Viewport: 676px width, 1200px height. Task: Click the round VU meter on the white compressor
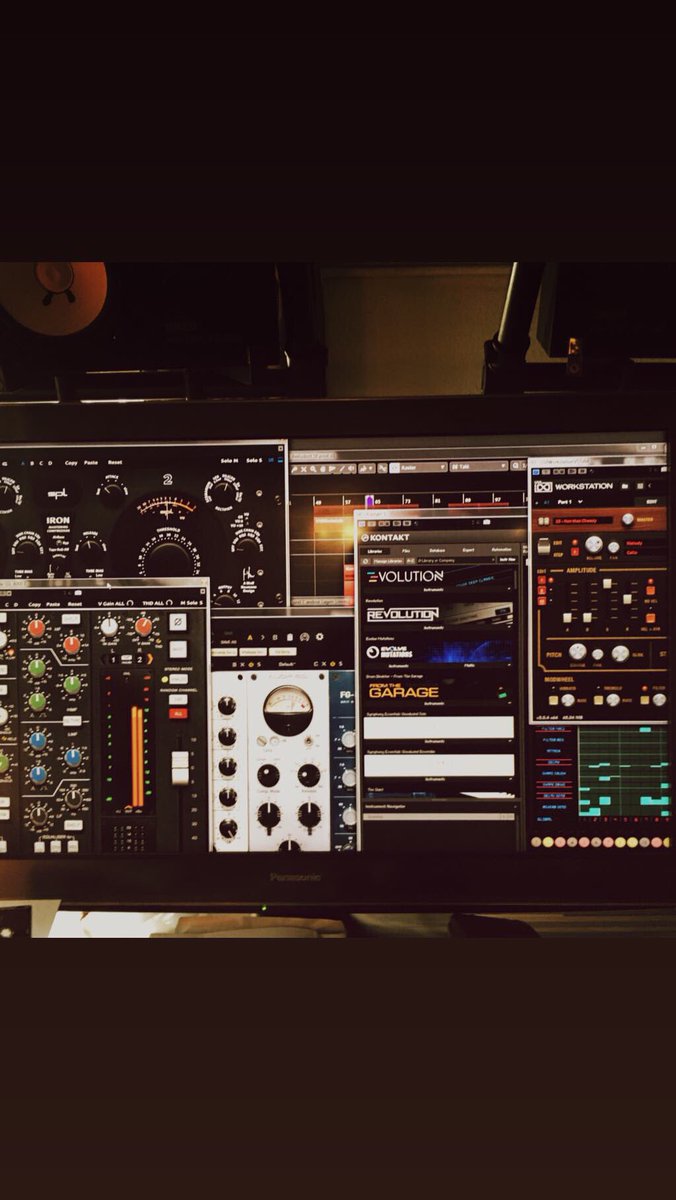coord(288,710)
